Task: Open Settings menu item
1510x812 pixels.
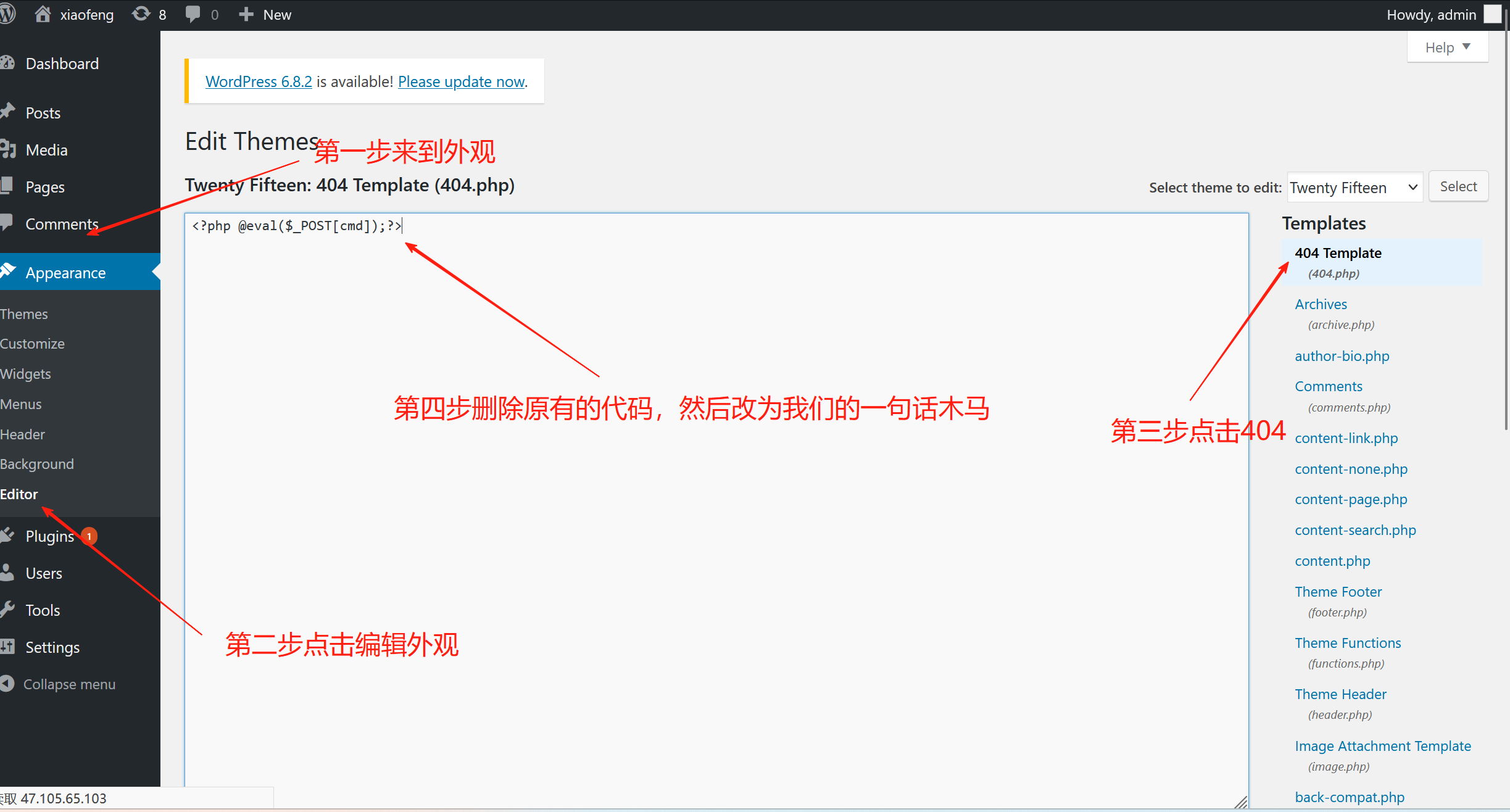Action: pos(53,647)
